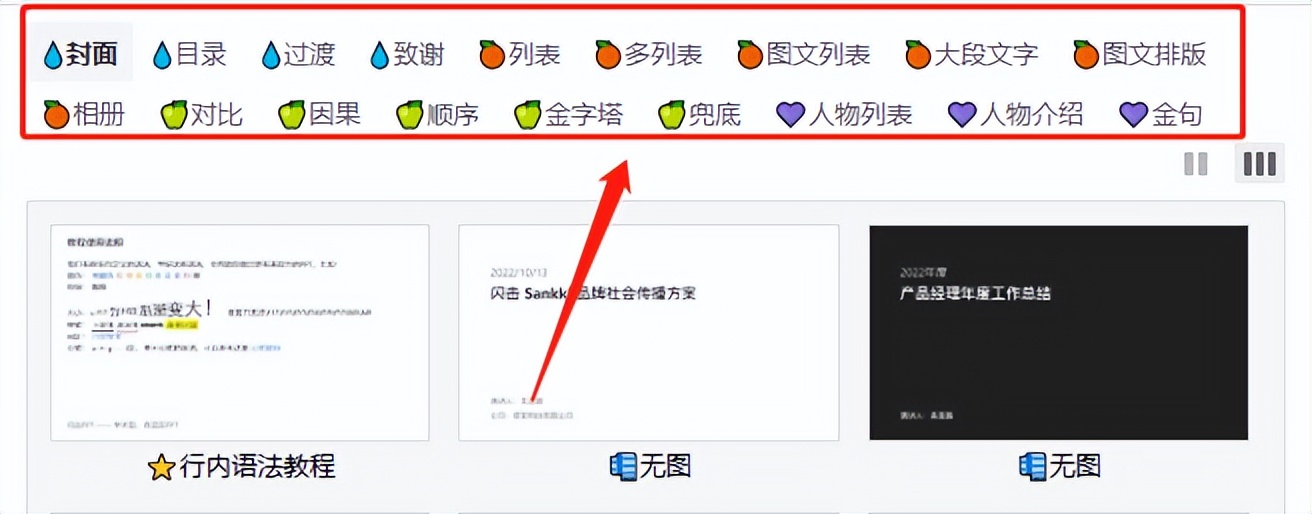Image resolution: width=1312 pixels, height=514 pixels.
Task: Switch to the 大段文字 category
Action: (972, 54)
